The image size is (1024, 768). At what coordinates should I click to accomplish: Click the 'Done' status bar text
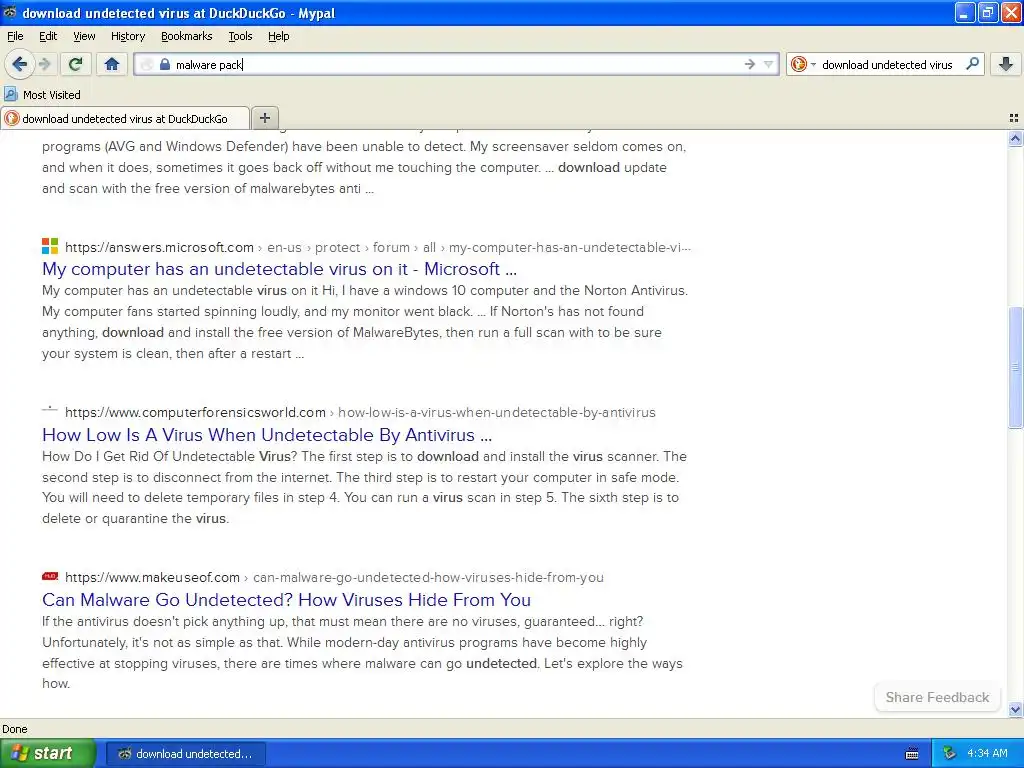click(14, 729)
